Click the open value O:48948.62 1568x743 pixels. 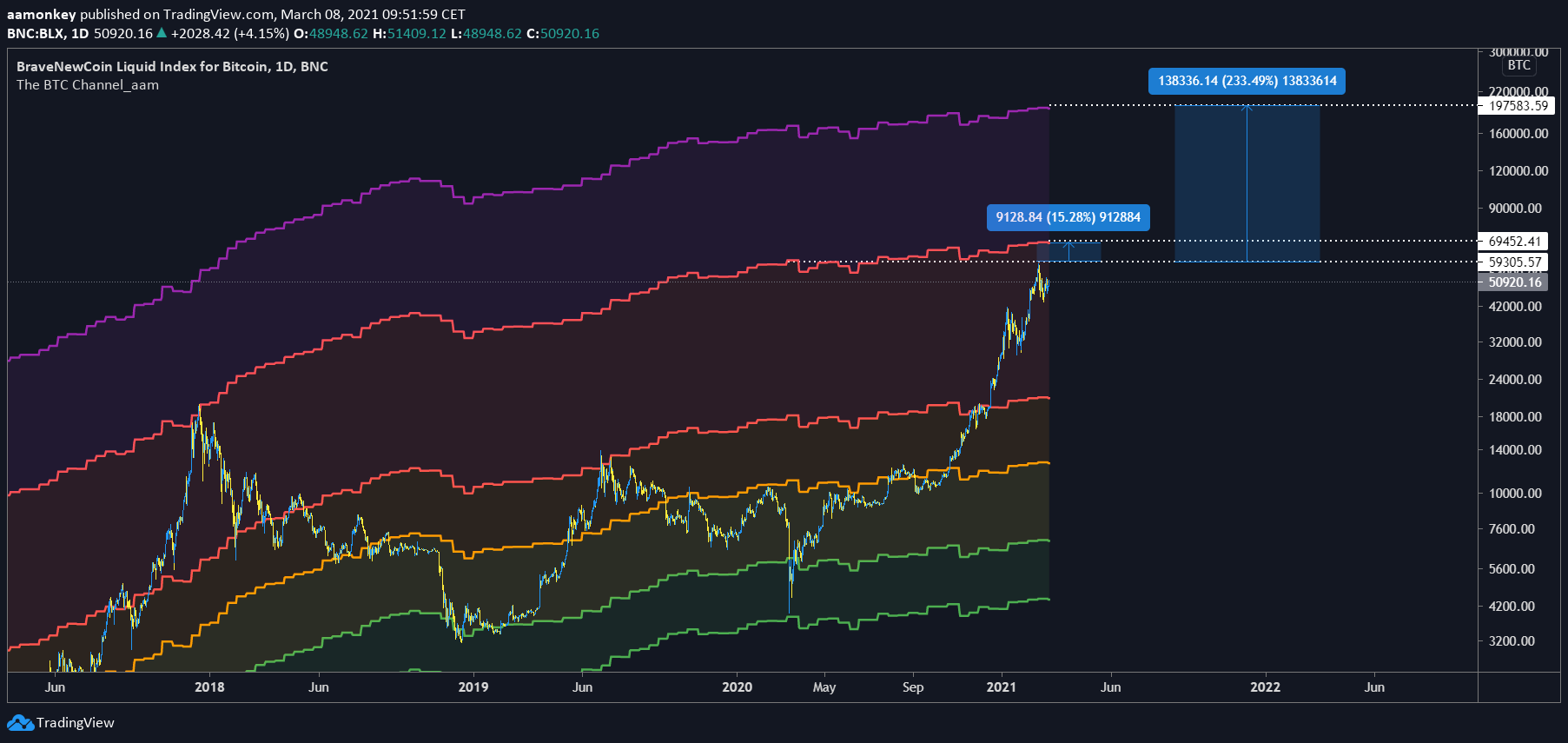331,34
